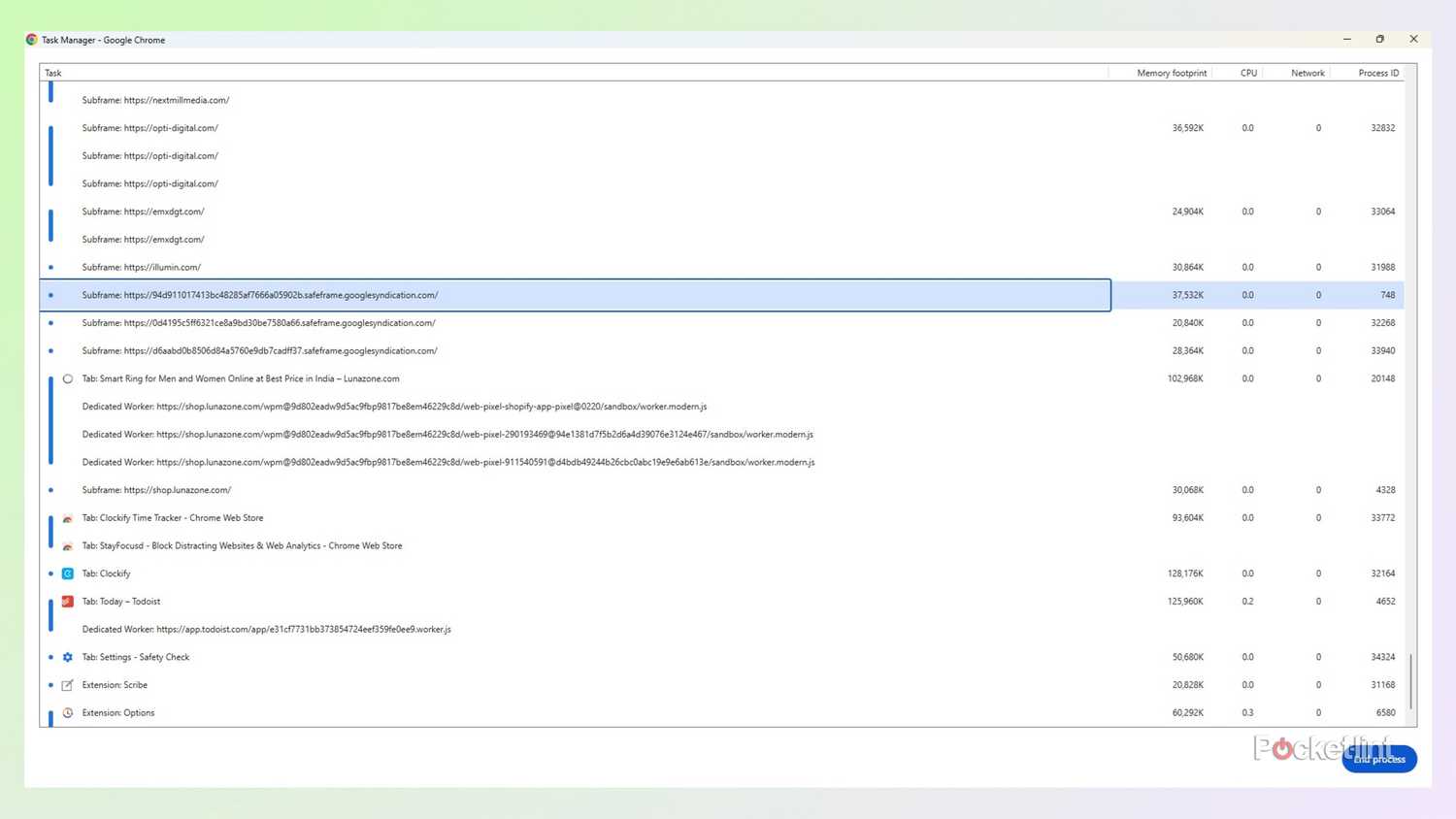Click process ID 20148

coord(1383,378)
